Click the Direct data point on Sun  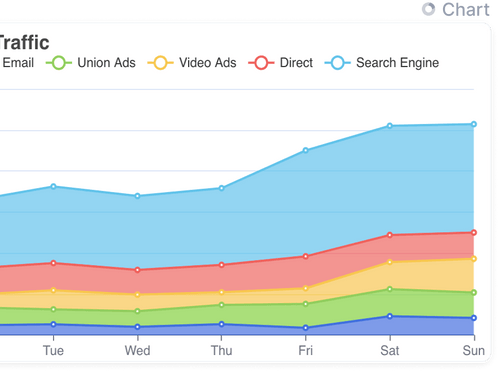(474, 232)
